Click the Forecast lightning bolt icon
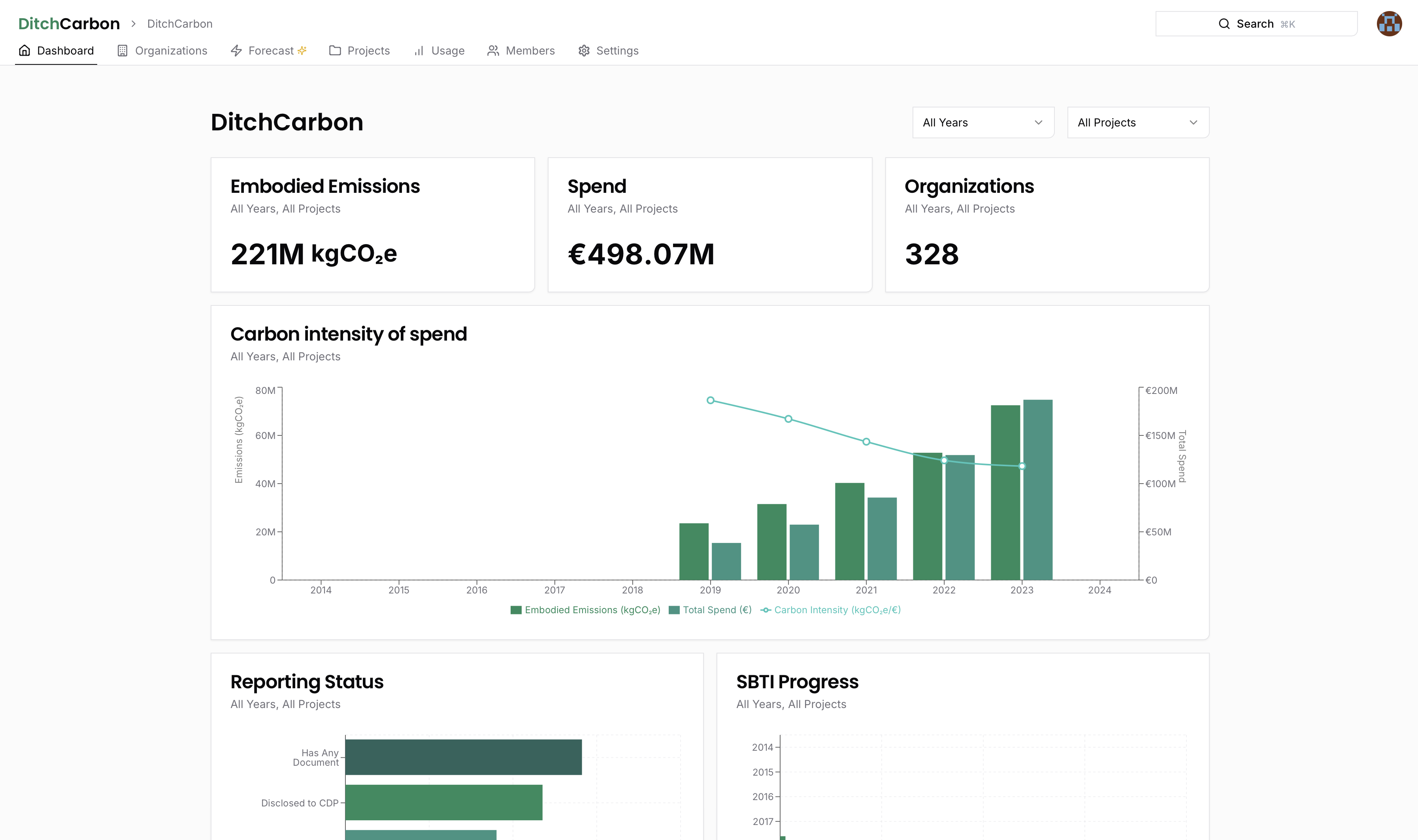The height and width of the screenshot is (840, 1418). 236,51
